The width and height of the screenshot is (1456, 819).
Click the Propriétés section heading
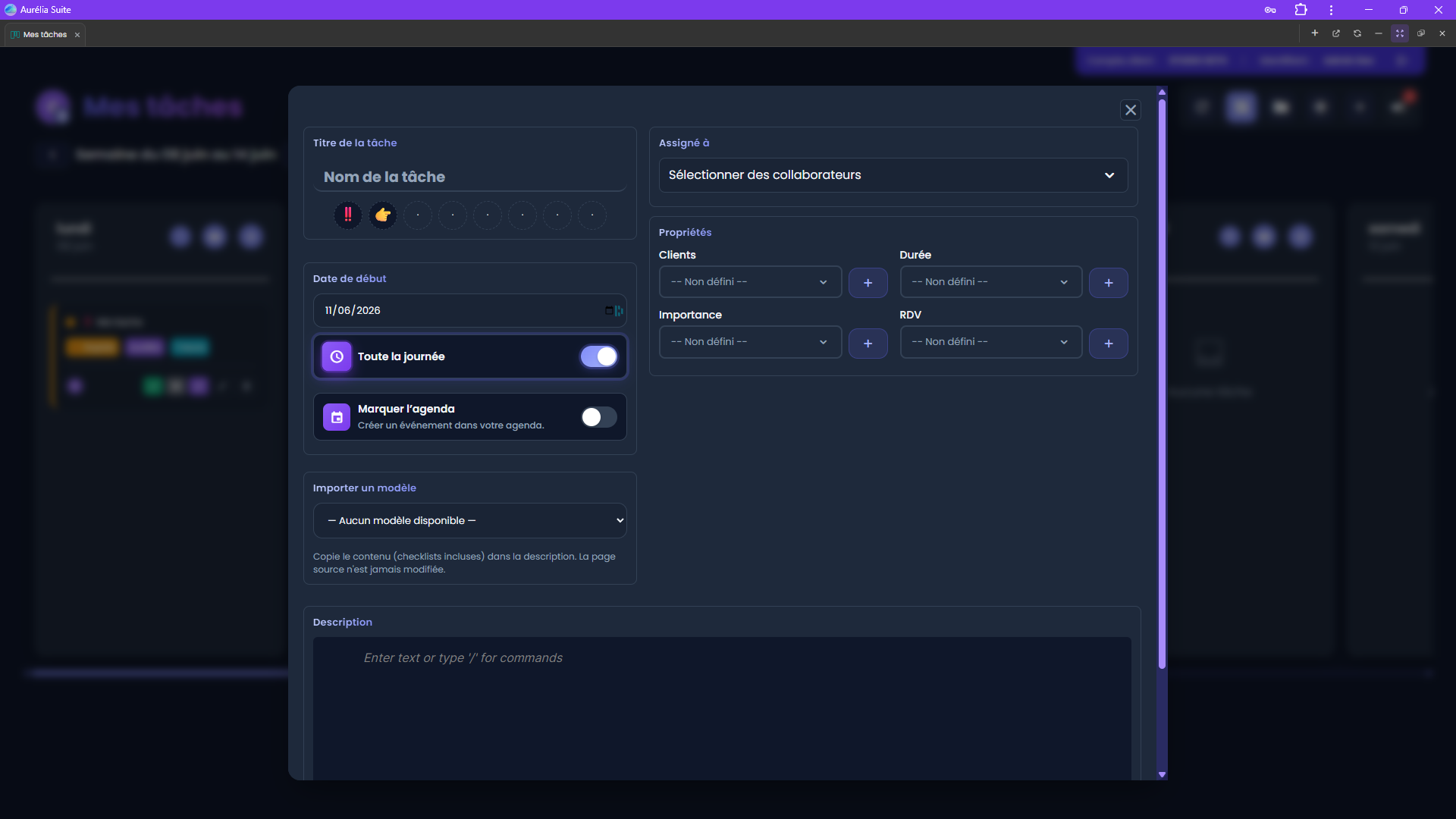685,232
